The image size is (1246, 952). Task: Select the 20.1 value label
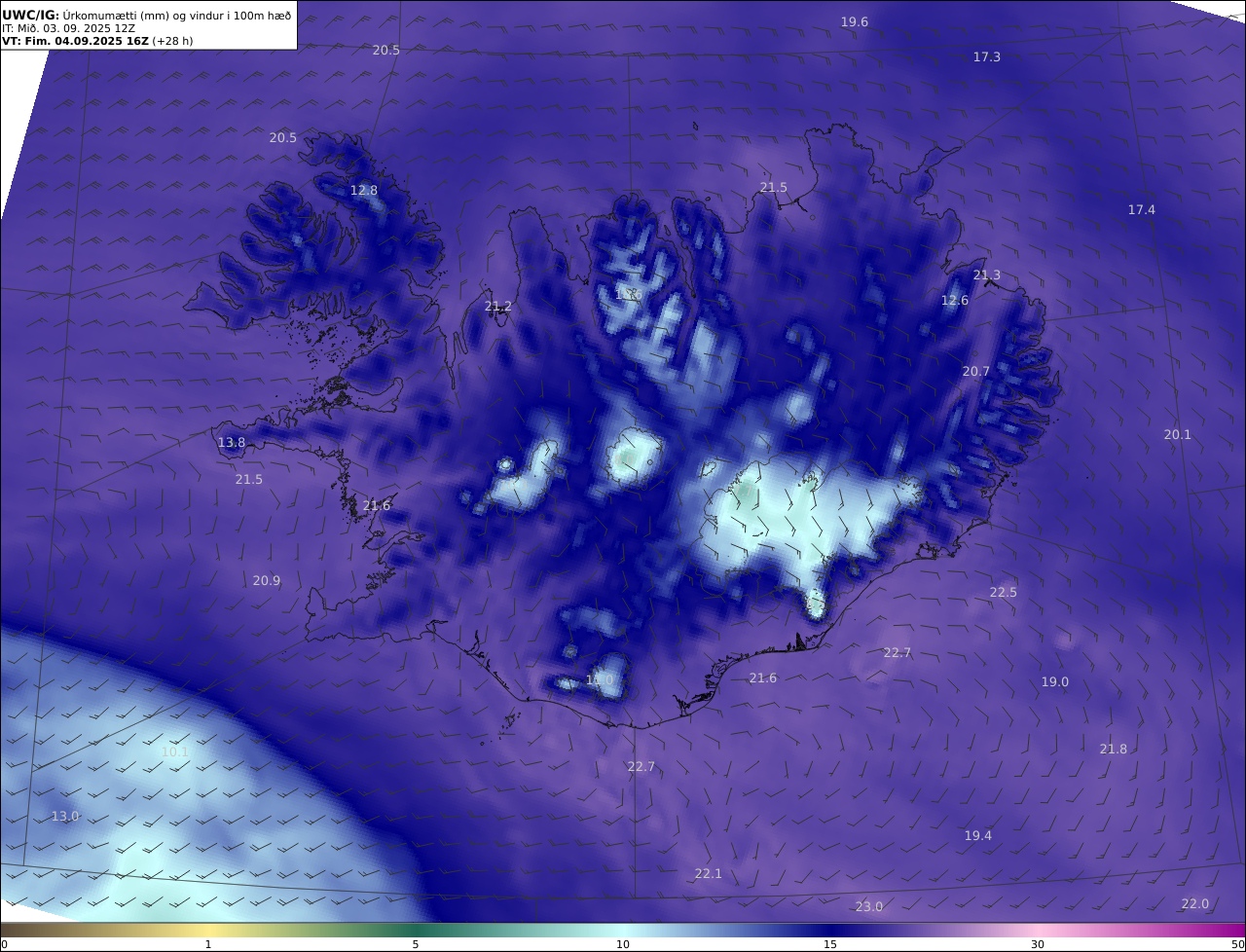1178,435
